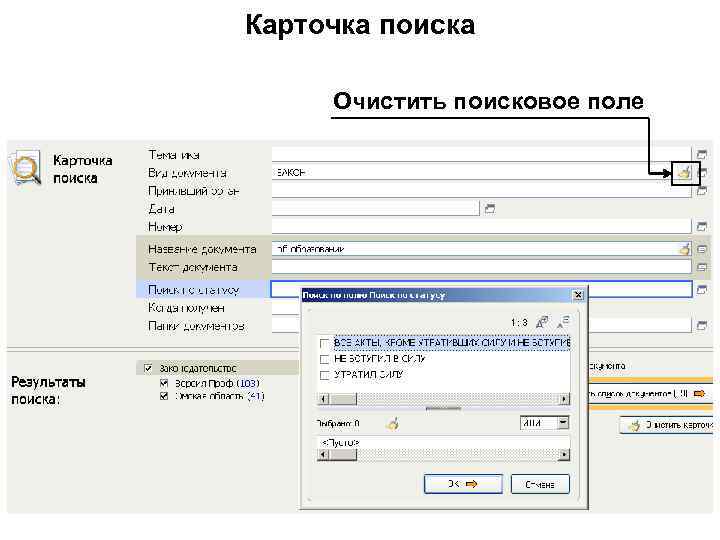This screenshot has height=540, width=720.
Task: Click into the Принявший орган input field
Action: click(481, 191)
